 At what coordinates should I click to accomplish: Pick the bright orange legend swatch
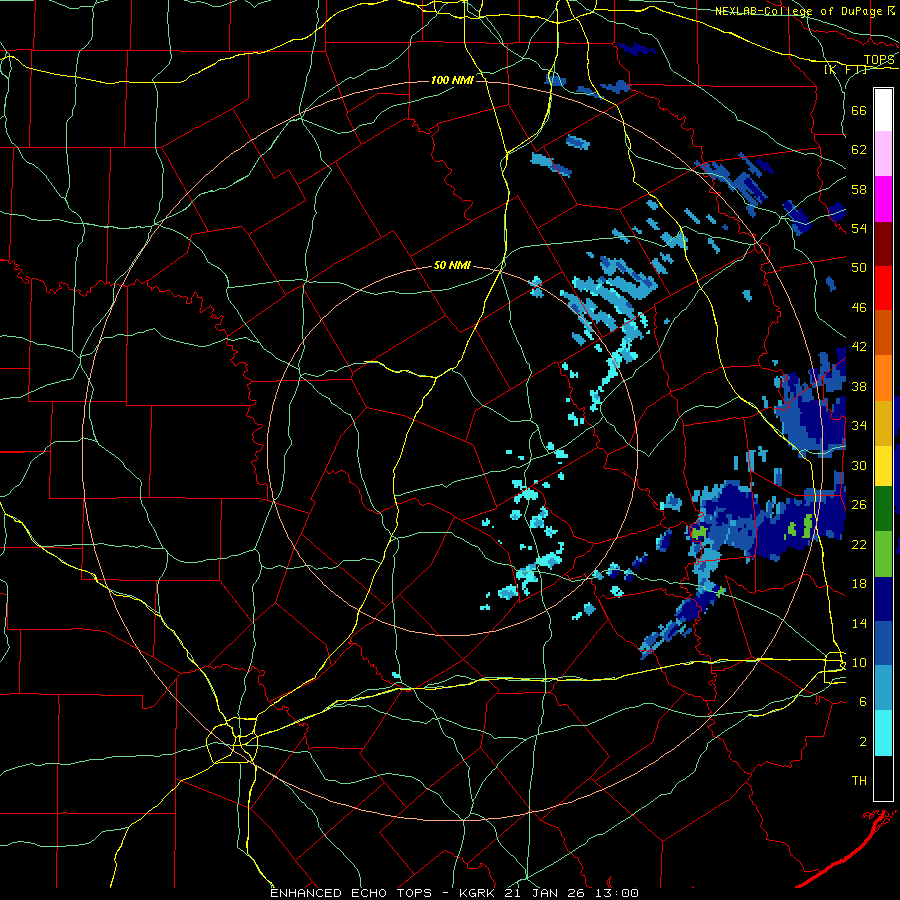point(883,378)
